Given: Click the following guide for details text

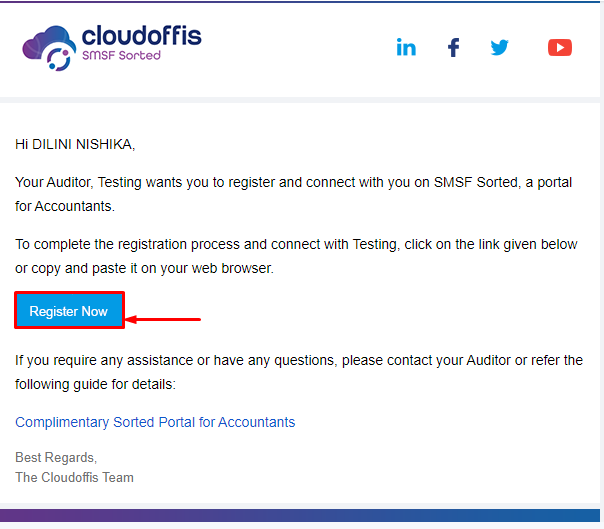Looking at the screenshot, I should (95, 385).
